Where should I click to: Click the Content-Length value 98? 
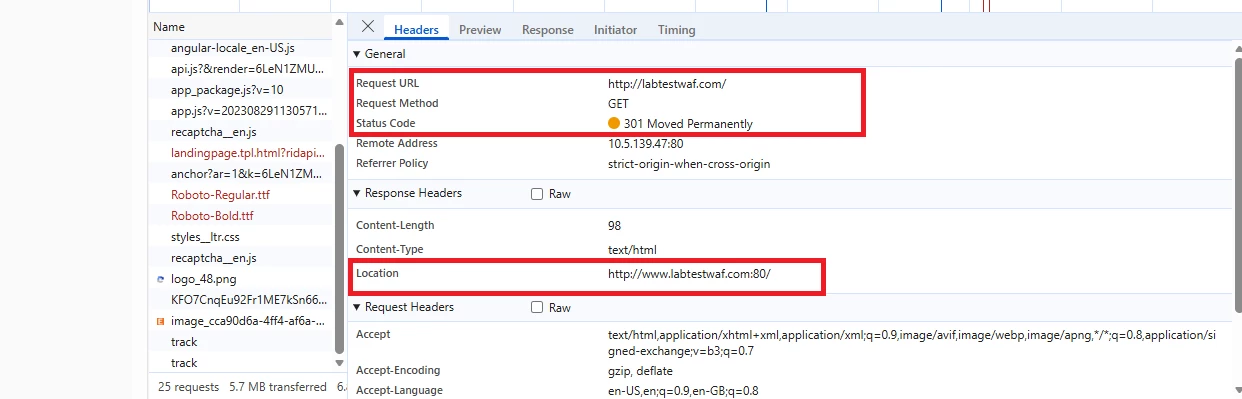[614, 226]
